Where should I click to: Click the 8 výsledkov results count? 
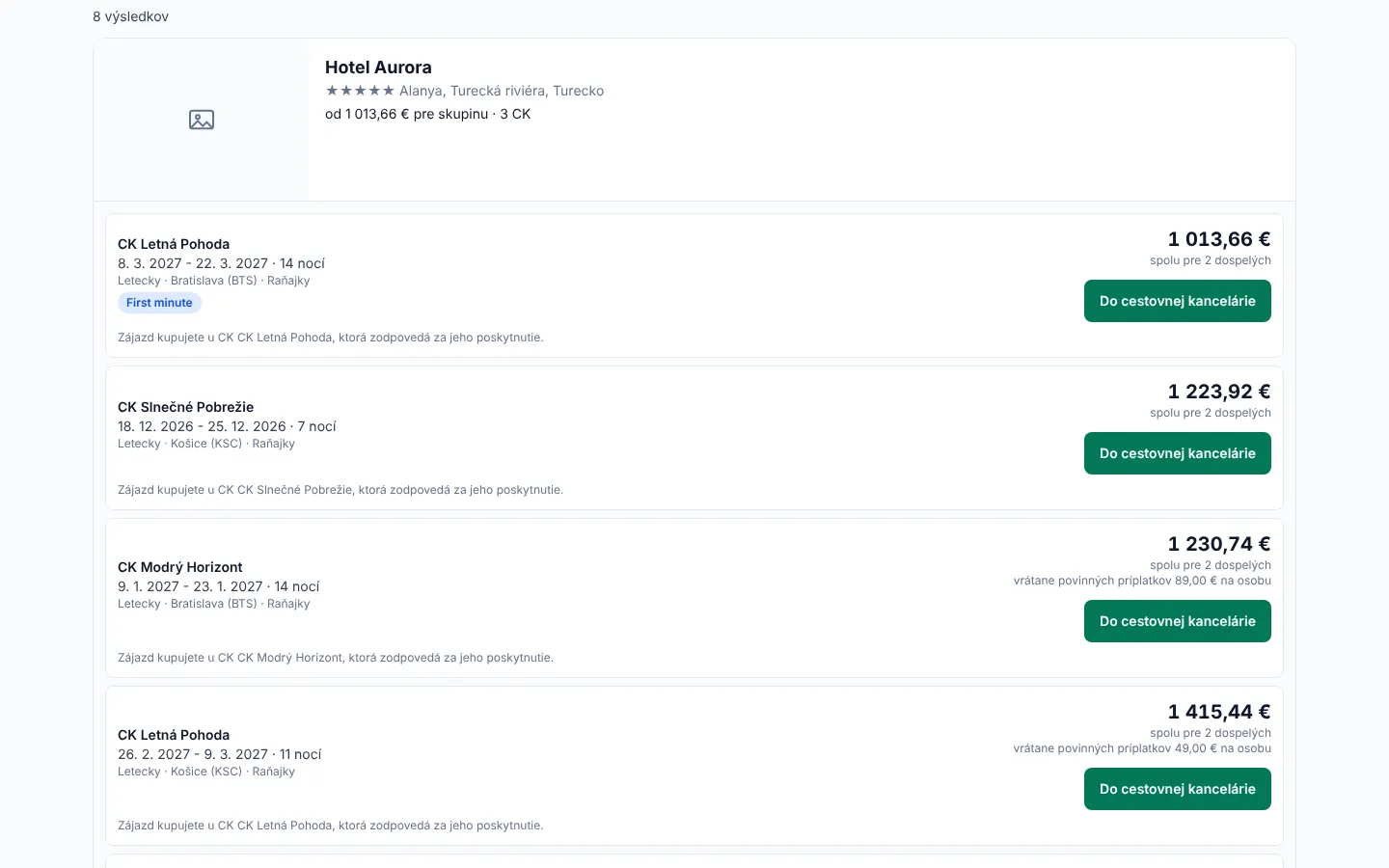point(130,16)
